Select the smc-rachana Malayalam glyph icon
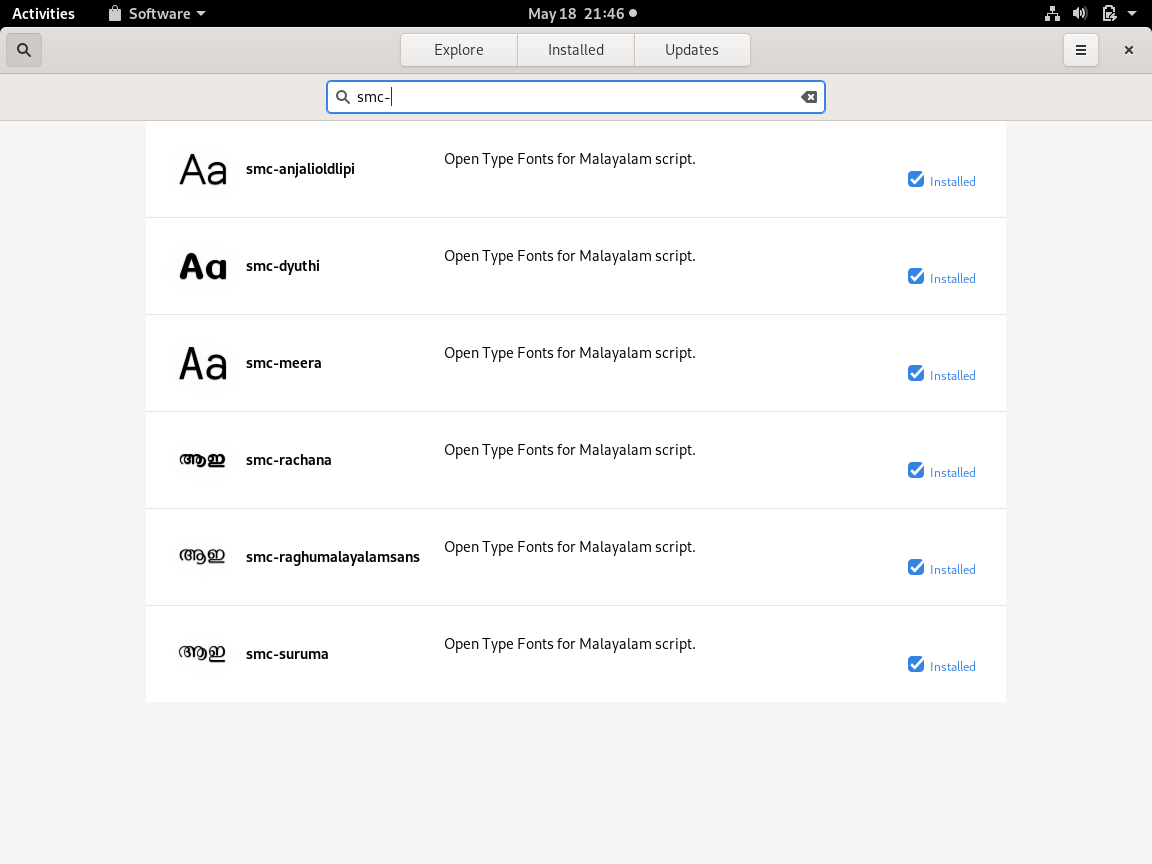The width and height of the screenshot is (1152, 864). tap(203, 461)
